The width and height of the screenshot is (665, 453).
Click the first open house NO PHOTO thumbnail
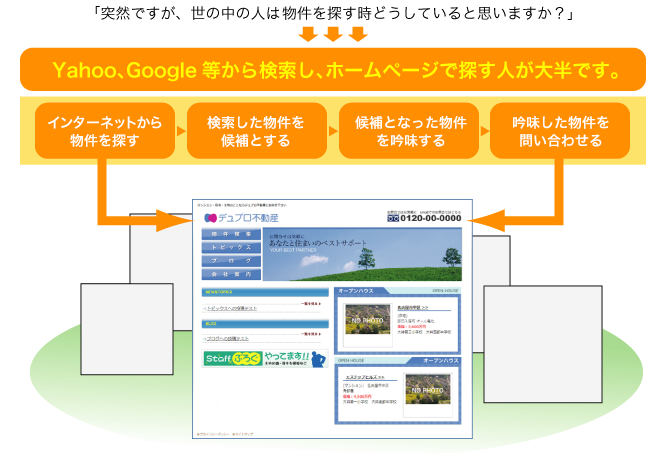[368, 320]
